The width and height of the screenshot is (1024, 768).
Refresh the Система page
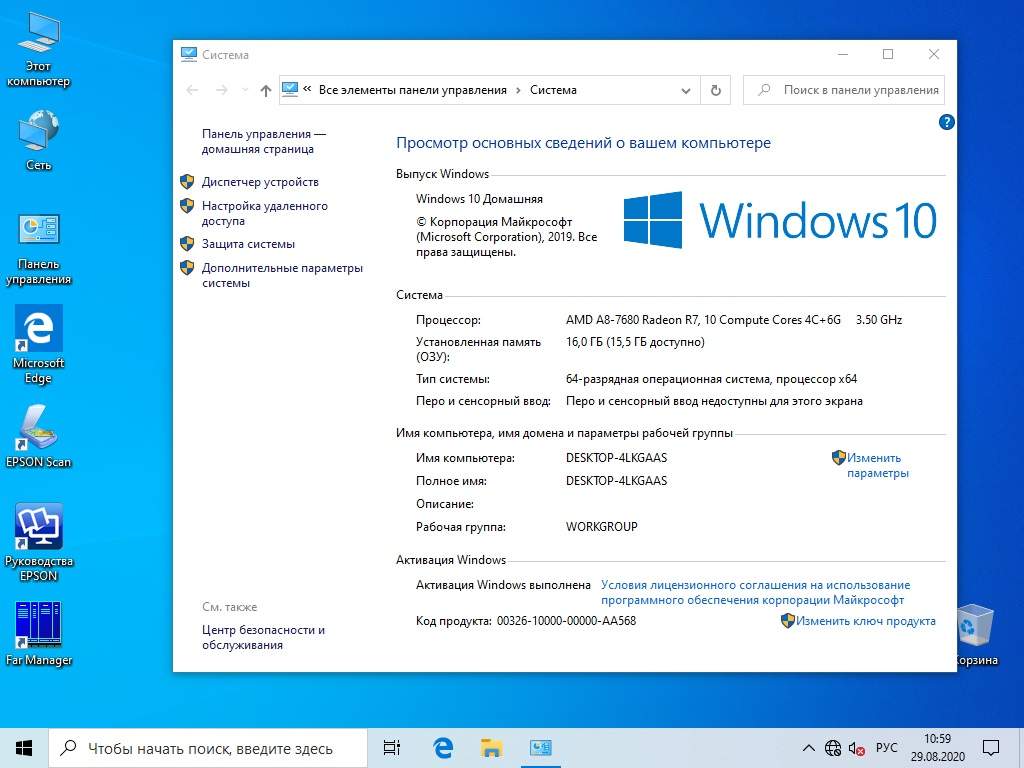click(x=716, y=90)
